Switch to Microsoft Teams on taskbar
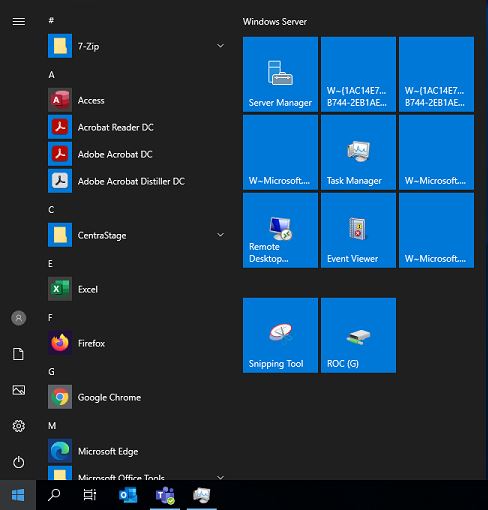Image resolution: width=488 pixels, height=510 pixels. click(x=165, y=495)
